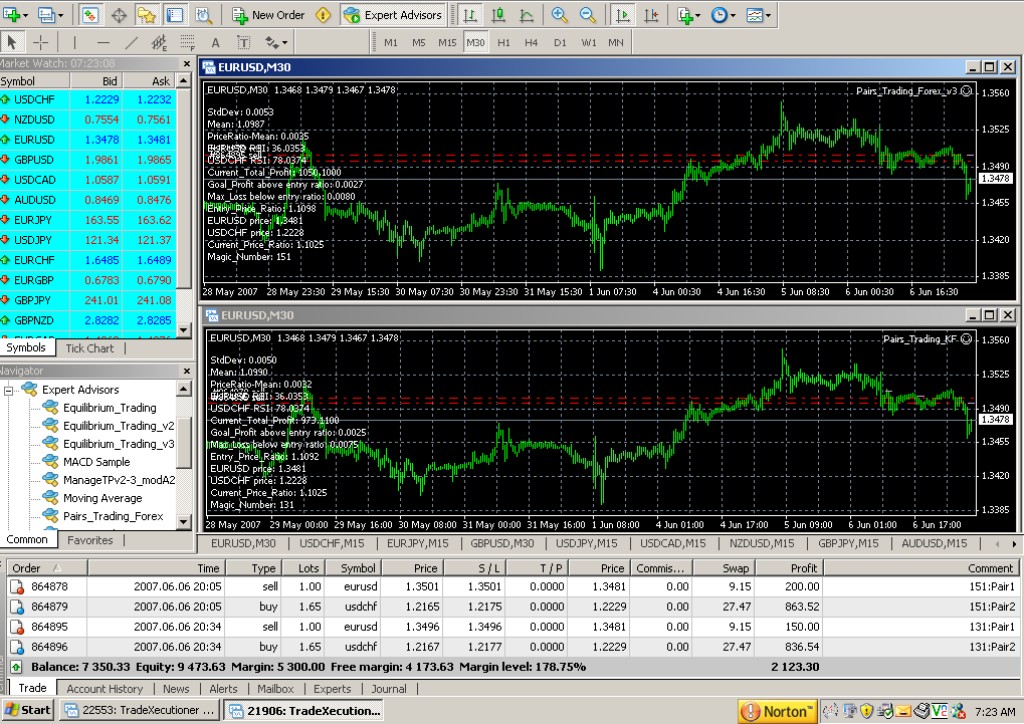Select Pairs_Trading_Forex expert advisor
Image resolution: width=1024 pixels, height=724 pixels.
click(113, 516)
